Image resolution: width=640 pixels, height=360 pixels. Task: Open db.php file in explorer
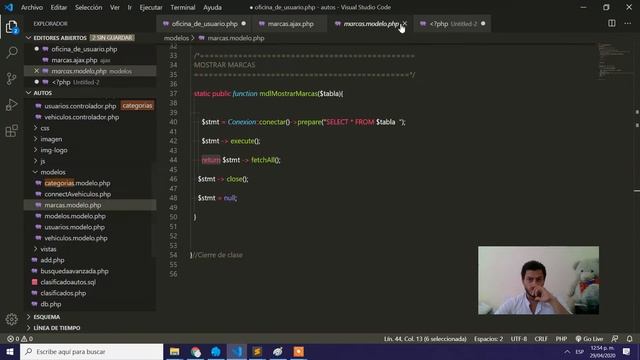pos(51,304)
